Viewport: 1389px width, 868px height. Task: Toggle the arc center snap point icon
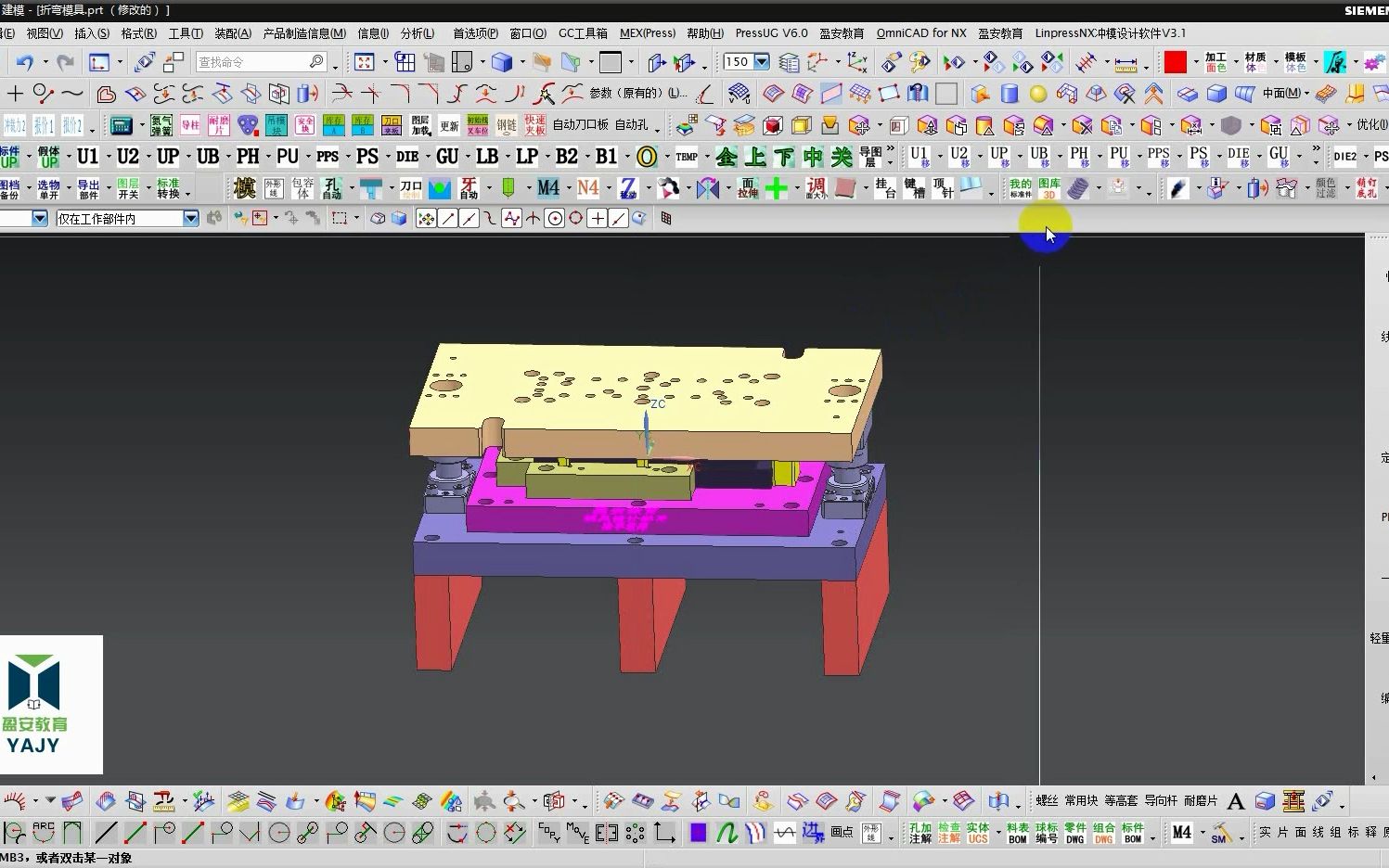pos(556,218)
